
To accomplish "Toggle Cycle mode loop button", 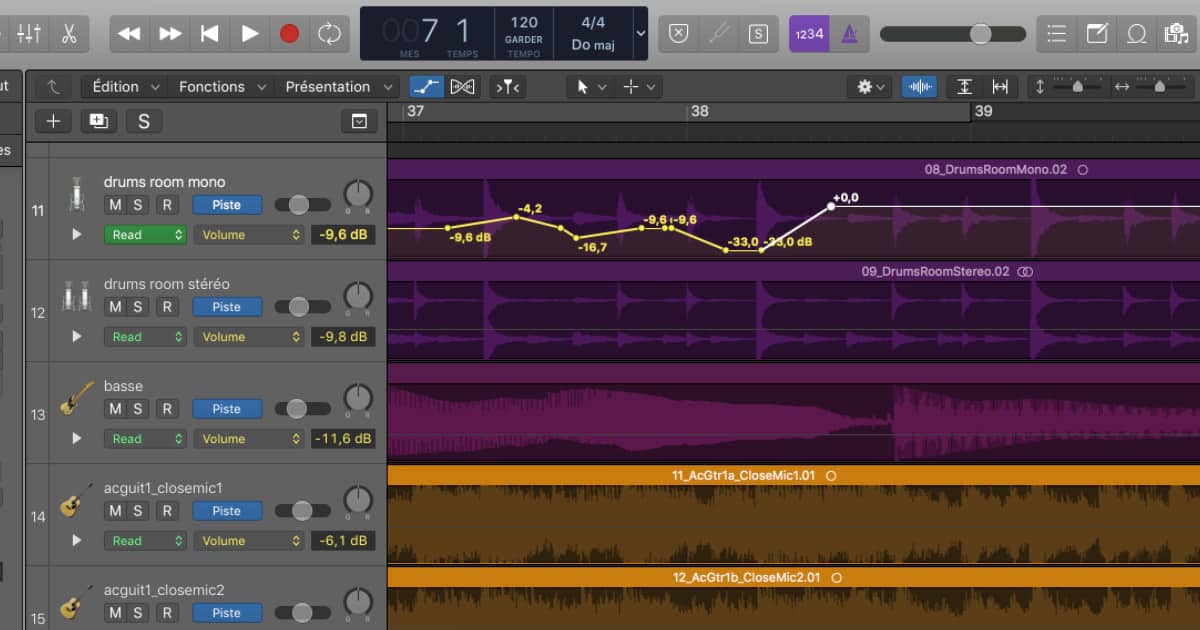I will (x=329, y=34).
